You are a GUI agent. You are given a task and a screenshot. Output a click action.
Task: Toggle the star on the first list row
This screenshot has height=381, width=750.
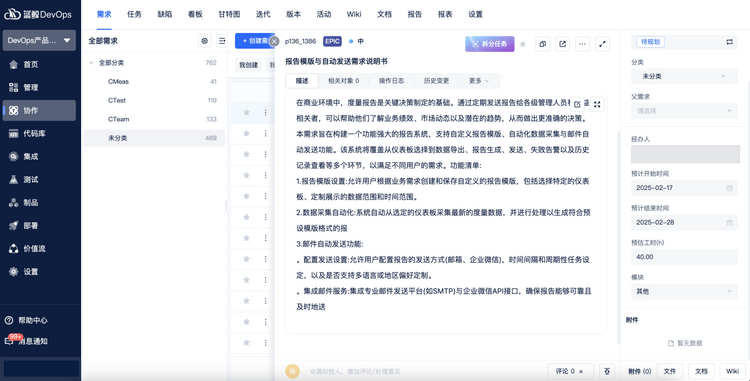[246, 112]
